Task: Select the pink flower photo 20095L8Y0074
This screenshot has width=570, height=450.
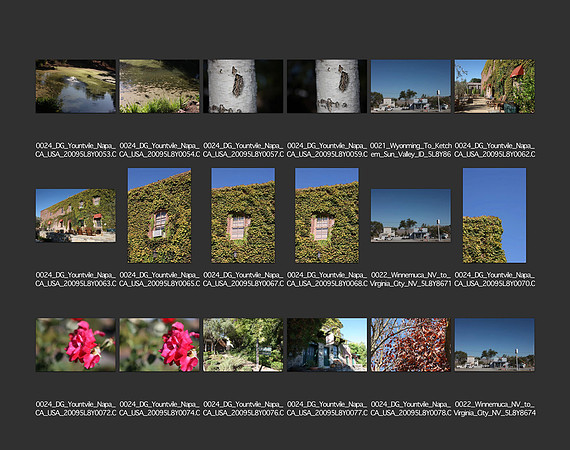Action: pos(159,345)
